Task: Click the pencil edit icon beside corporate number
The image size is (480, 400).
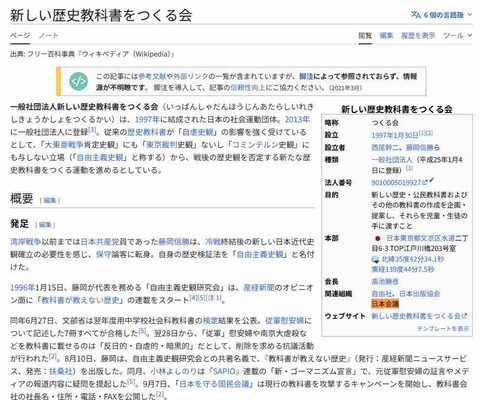Action: 432,180
